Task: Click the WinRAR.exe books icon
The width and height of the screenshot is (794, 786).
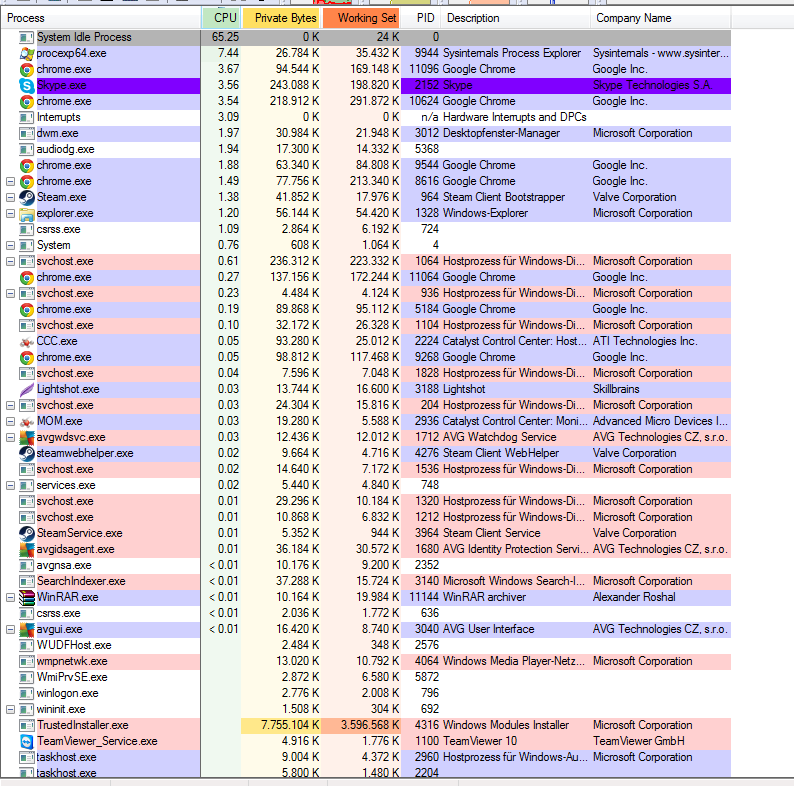Action: [x=26, y=598]
